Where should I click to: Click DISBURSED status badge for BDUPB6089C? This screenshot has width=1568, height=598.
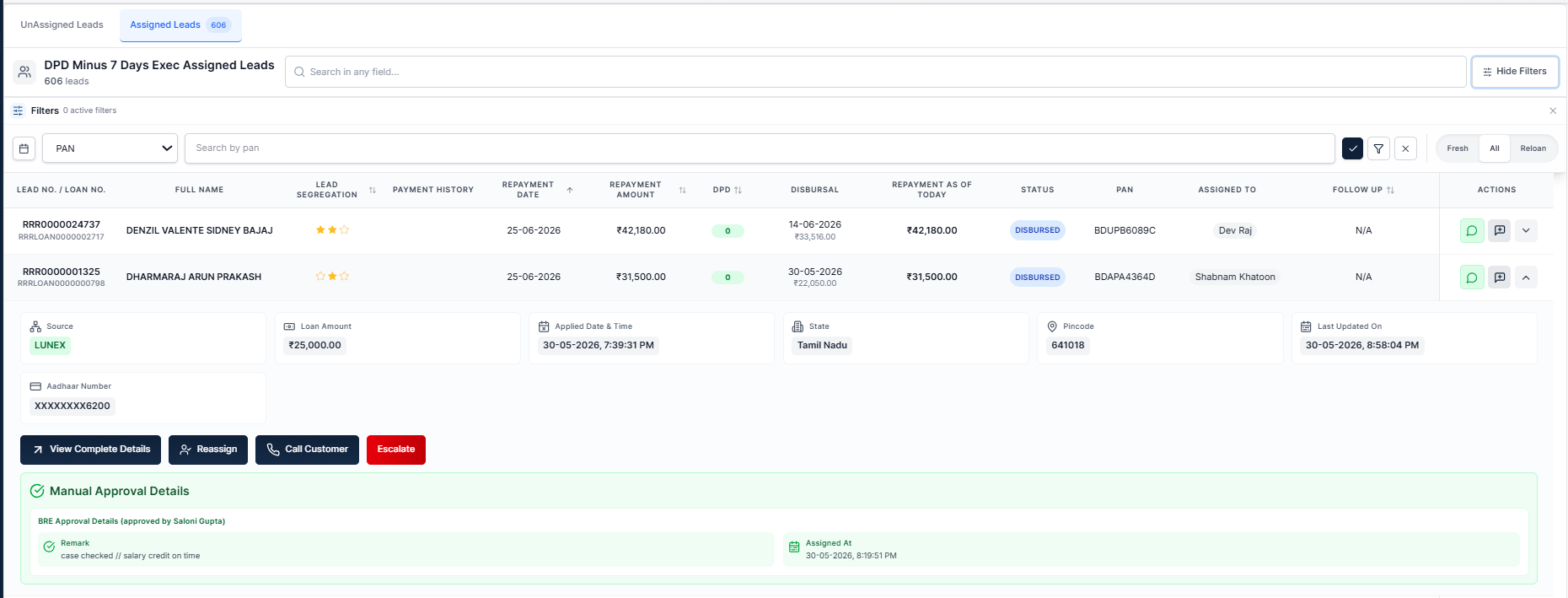pyautogui.click(x=1038, y=230)
